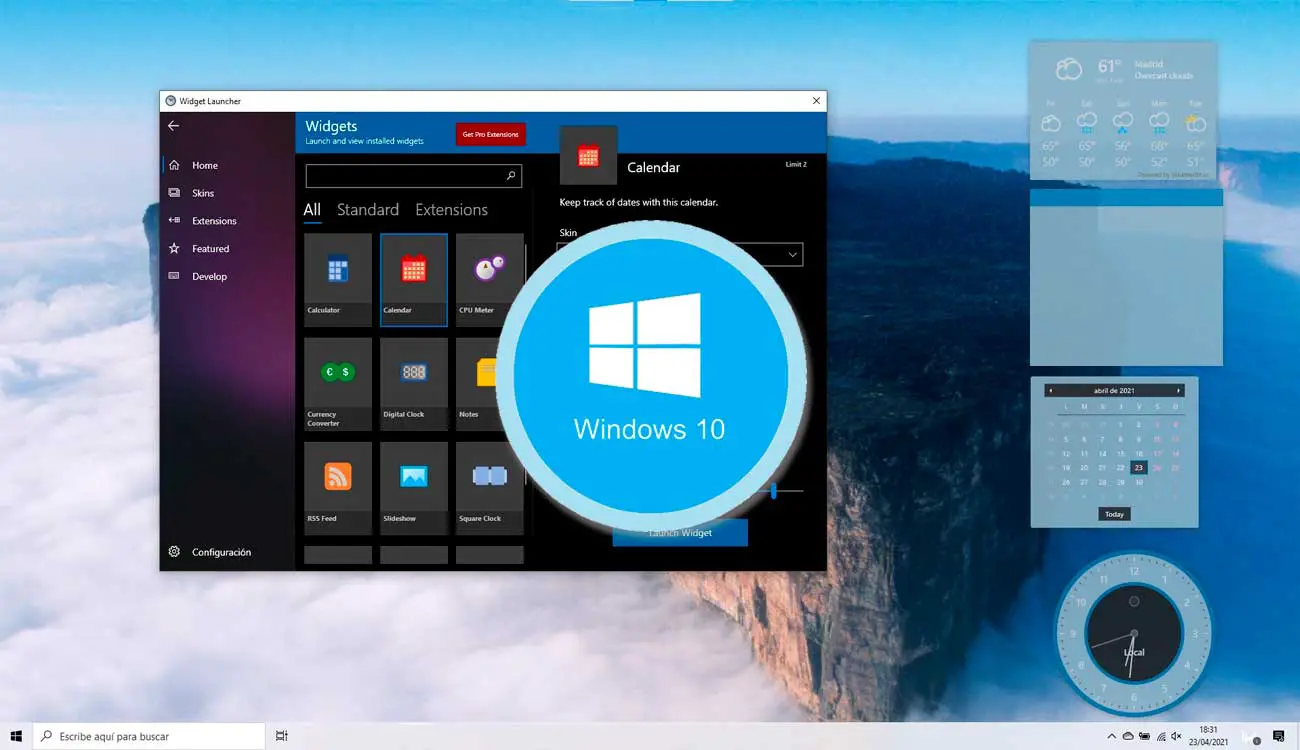Viewport: 1300px width, 750px height.
Task: Select the CPU Meter widget tile
Action: pos(489,280)
